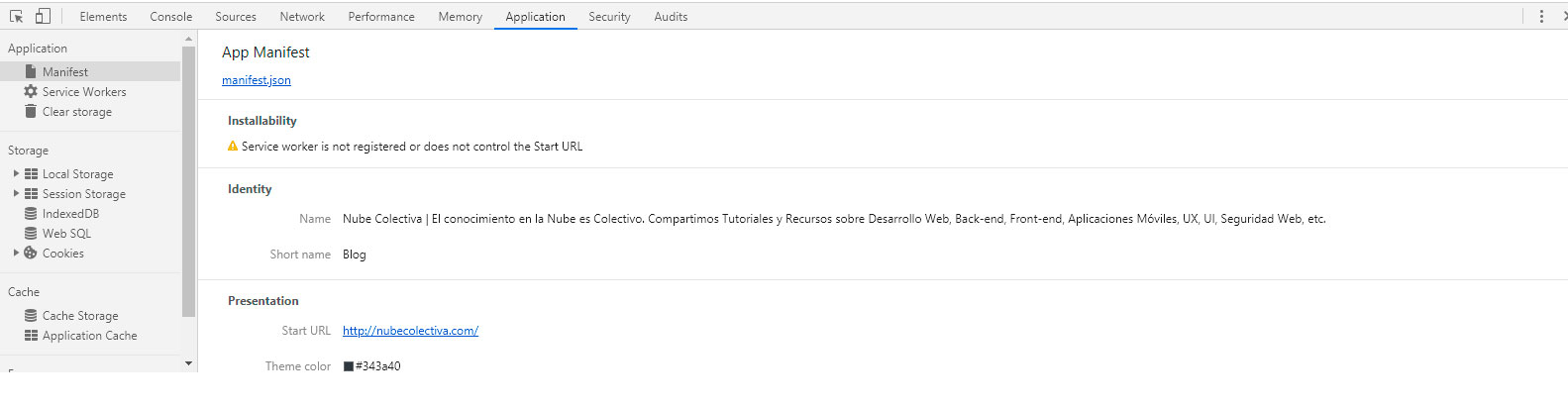Open the DevTools three-dot menu
This screenshot has height=408, width=1568.
tap(1541, 16)
